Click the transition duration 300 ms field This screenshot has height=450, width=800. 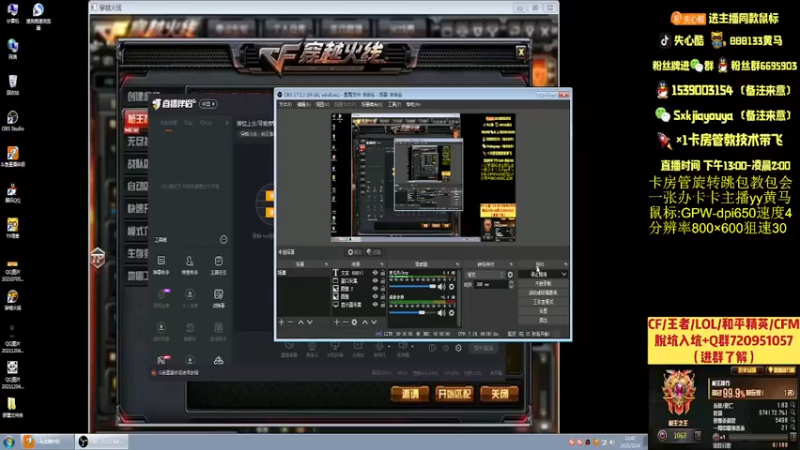(x=491, y=285)
